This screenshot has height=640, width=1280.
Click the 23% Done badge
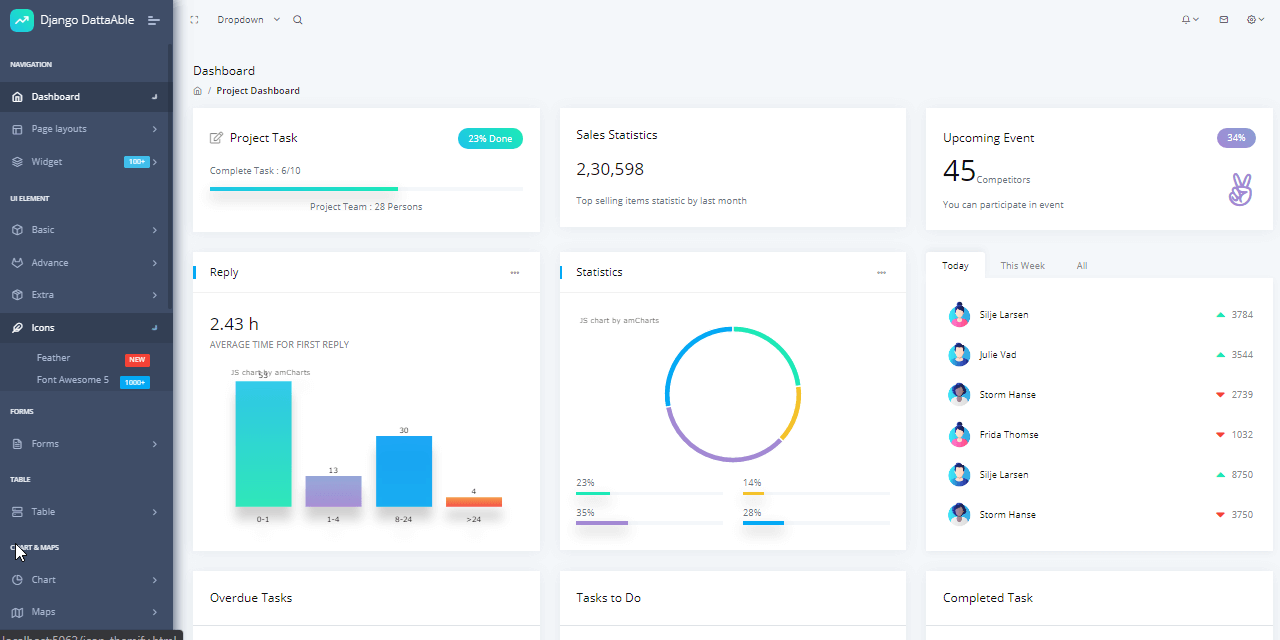pyautogui.click(x=490, y=138)
